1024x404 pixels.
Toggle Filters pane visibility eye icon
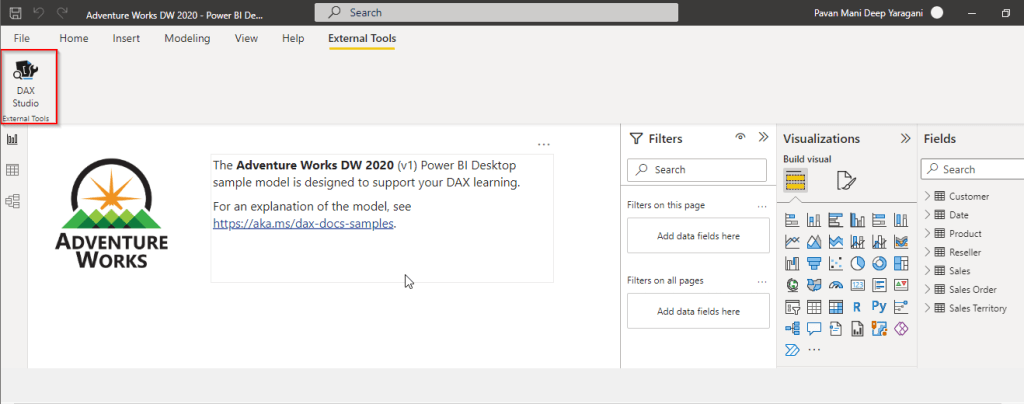740,138
